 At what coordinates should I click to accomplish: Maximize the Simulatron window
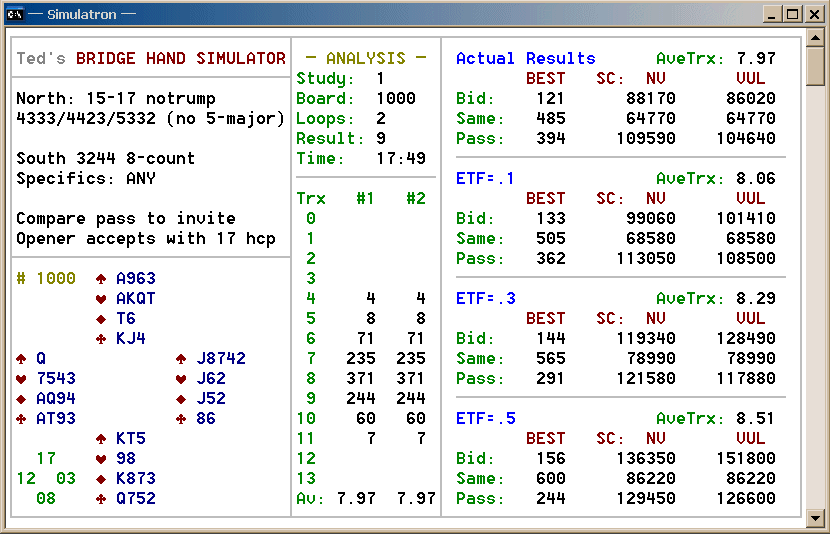793,14
